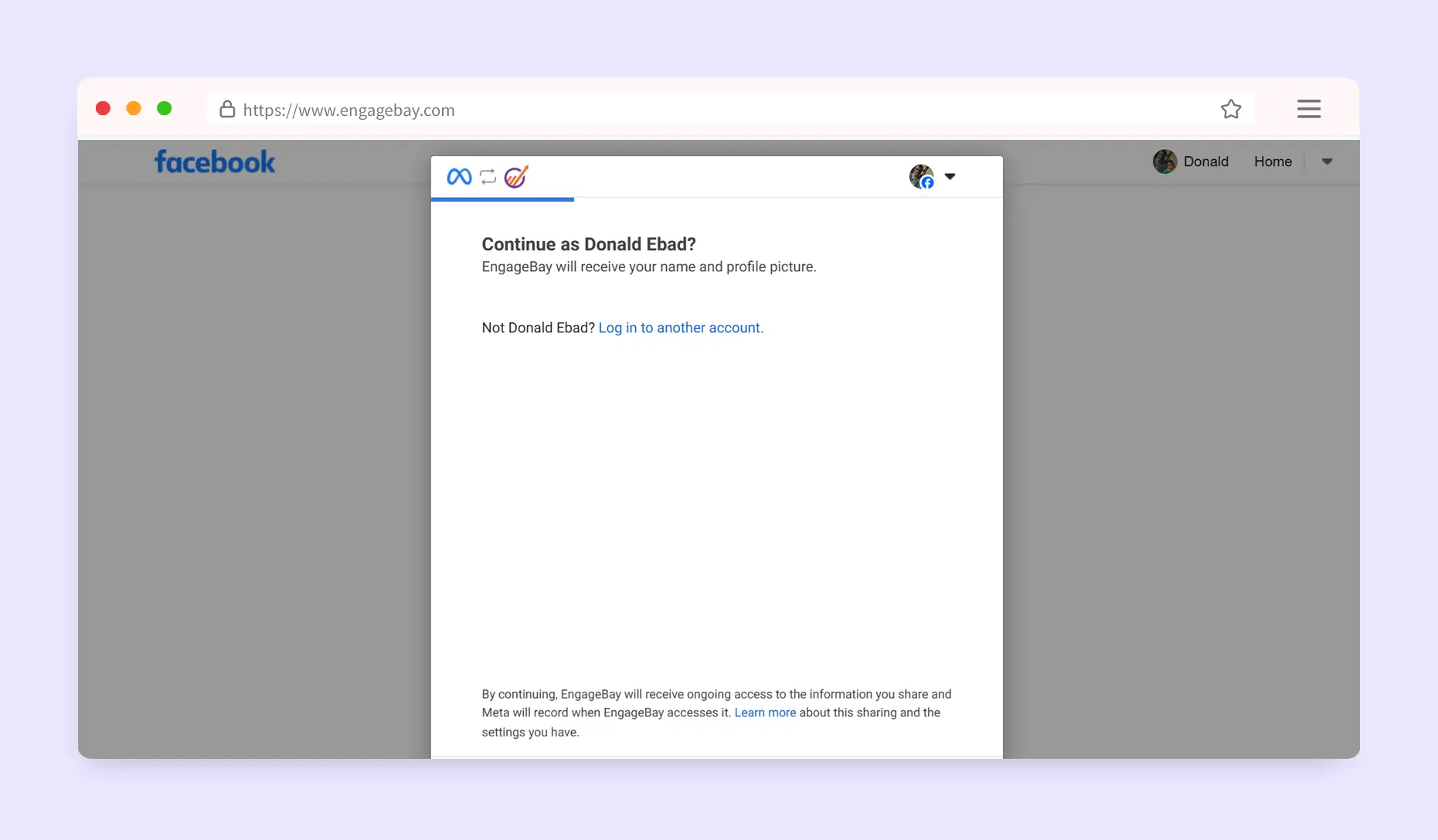Click the green maximize window button
1438x840 pixels.
(x=164, y=108)
